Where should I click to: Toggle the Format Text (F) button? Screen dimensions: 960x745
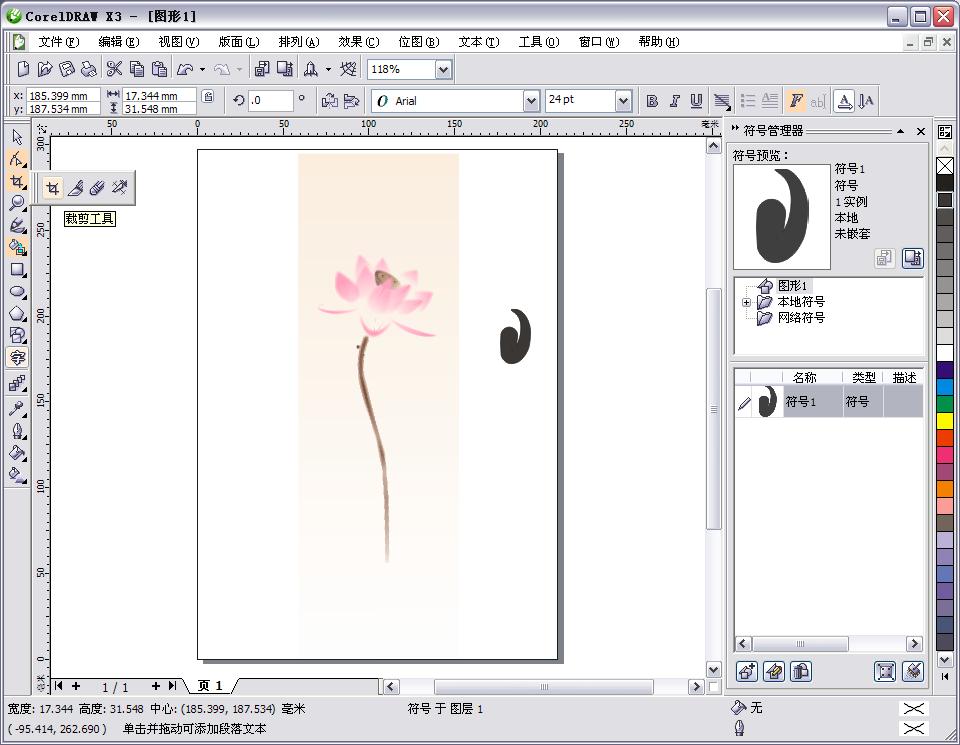(796, 101)
